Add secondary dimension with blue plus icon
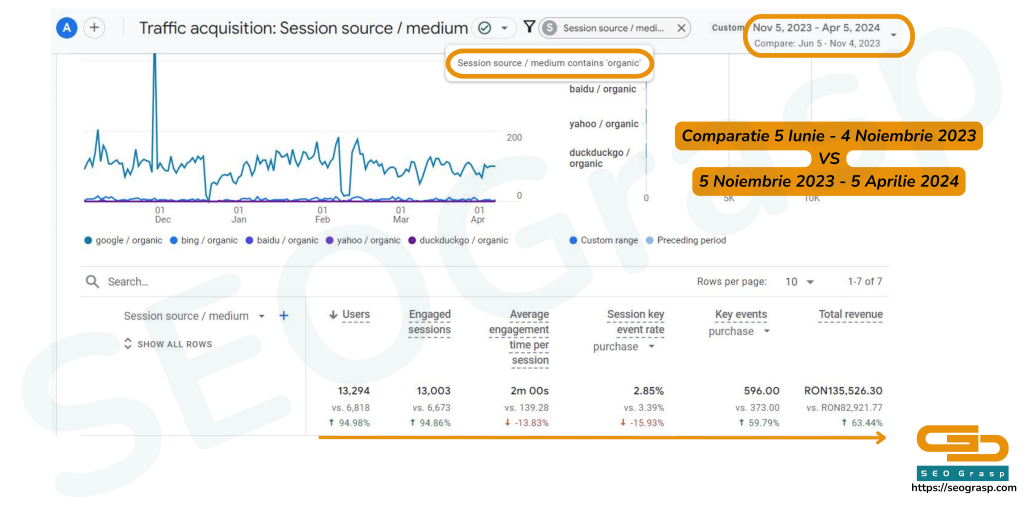 pos(283,316)
